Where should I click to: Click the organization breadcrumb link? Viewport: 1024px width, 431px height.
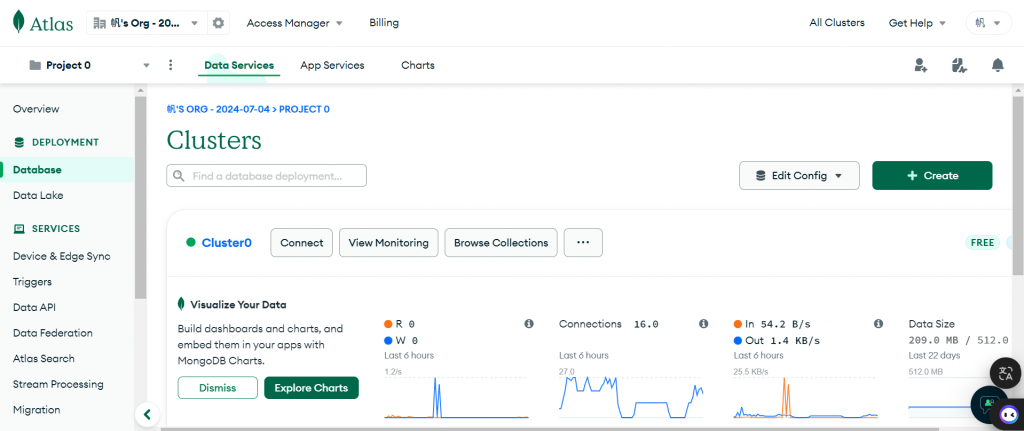click(218, 109)
